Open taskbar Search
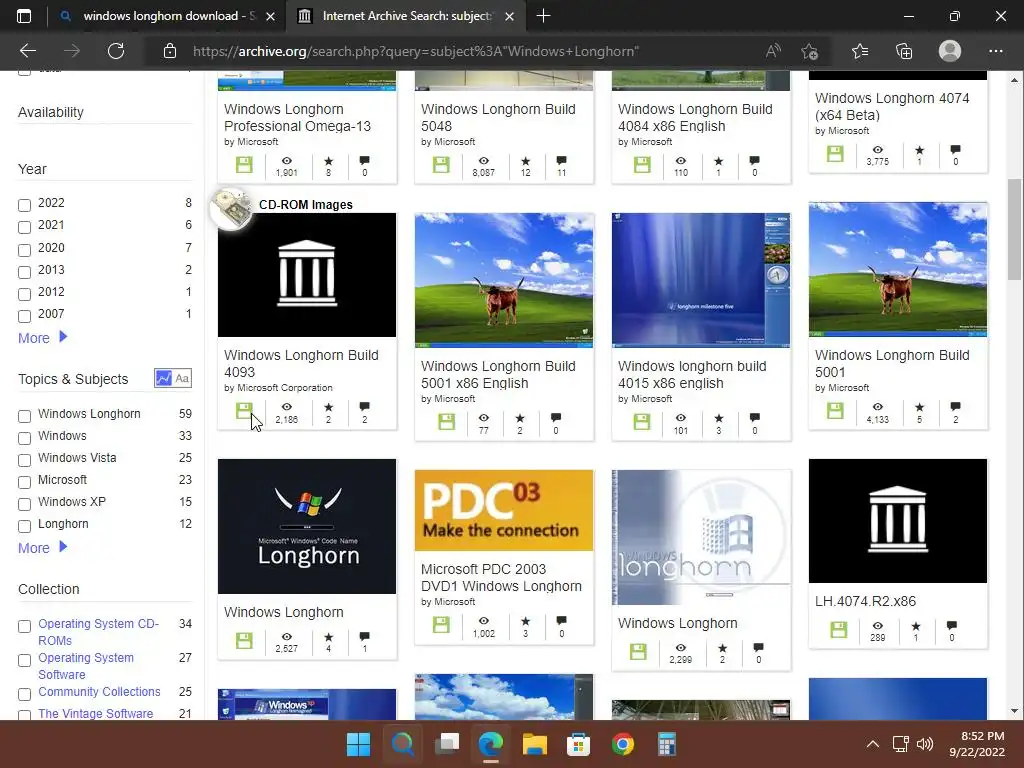 [402, 744]
